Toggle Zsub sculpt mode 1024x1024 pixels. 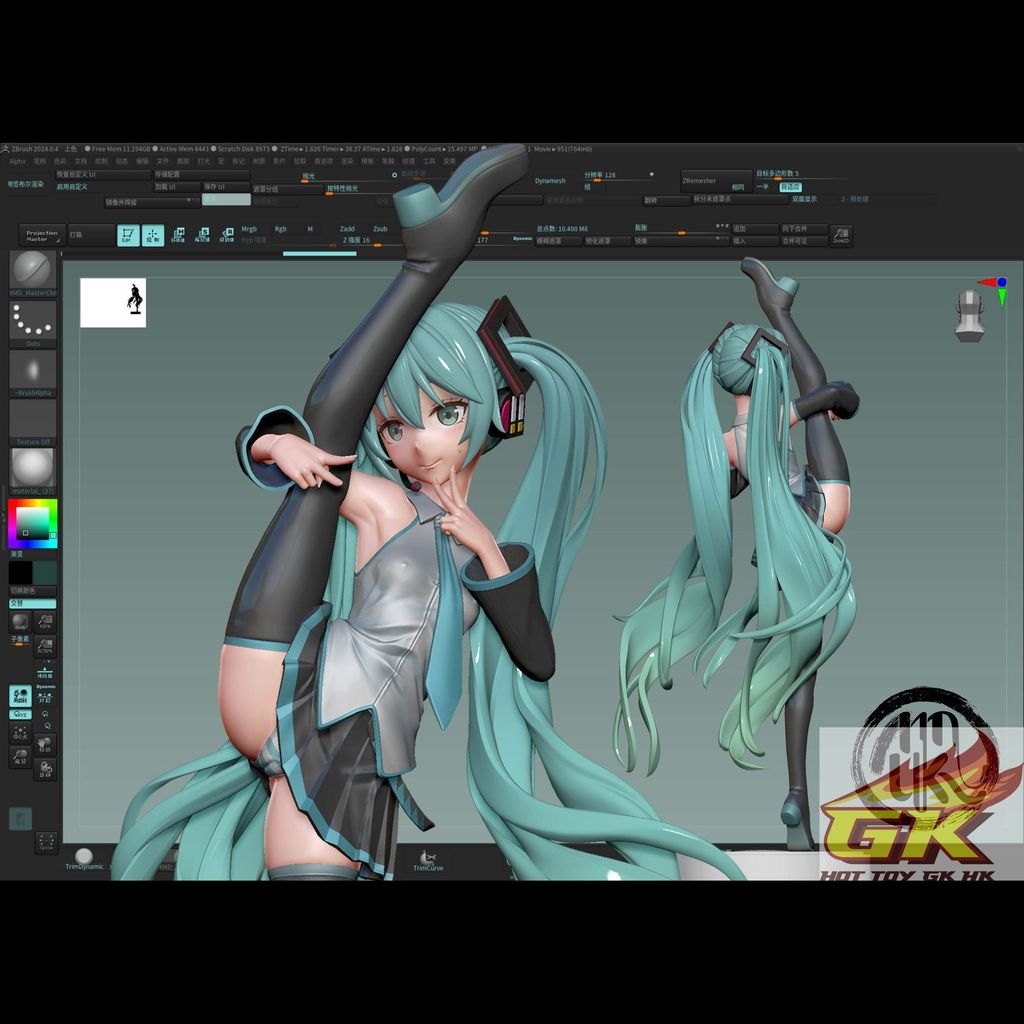[380, 229]
